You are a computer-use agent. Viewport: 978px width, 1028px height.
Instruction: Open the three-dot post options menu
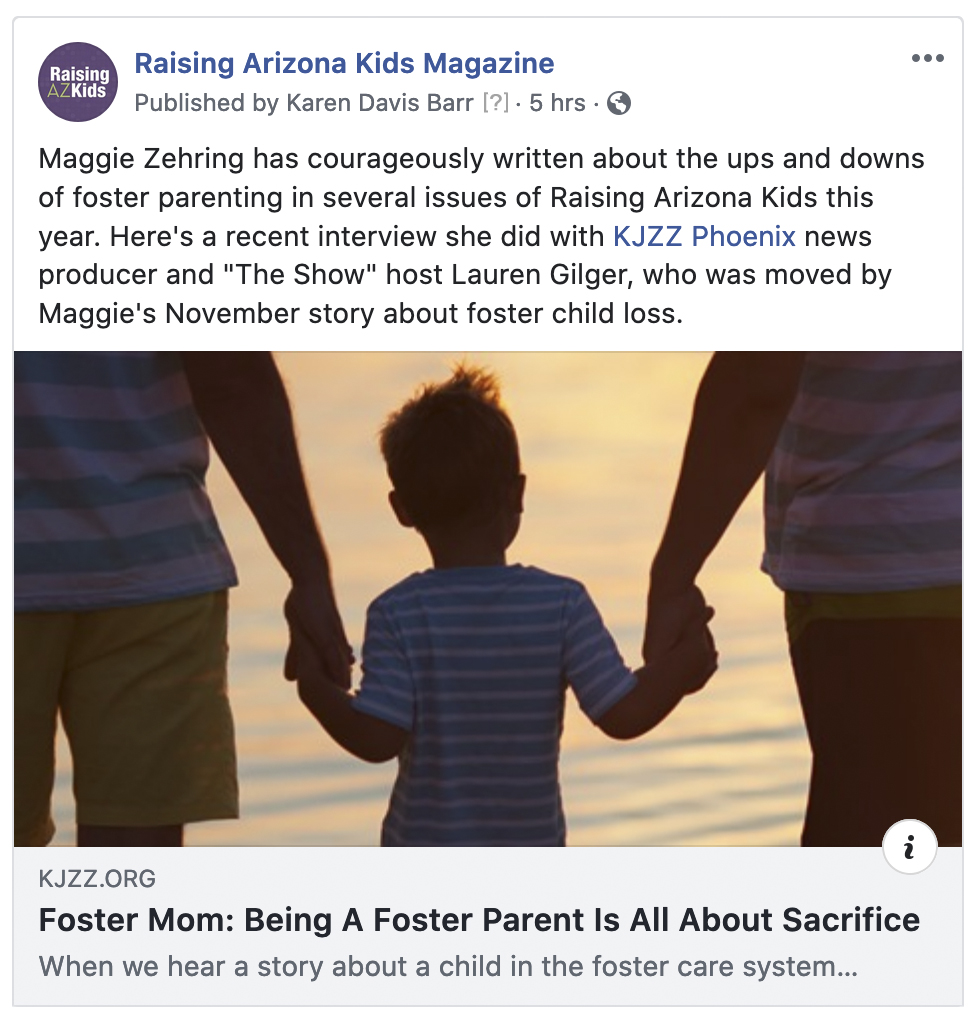[x=927, y=59]
